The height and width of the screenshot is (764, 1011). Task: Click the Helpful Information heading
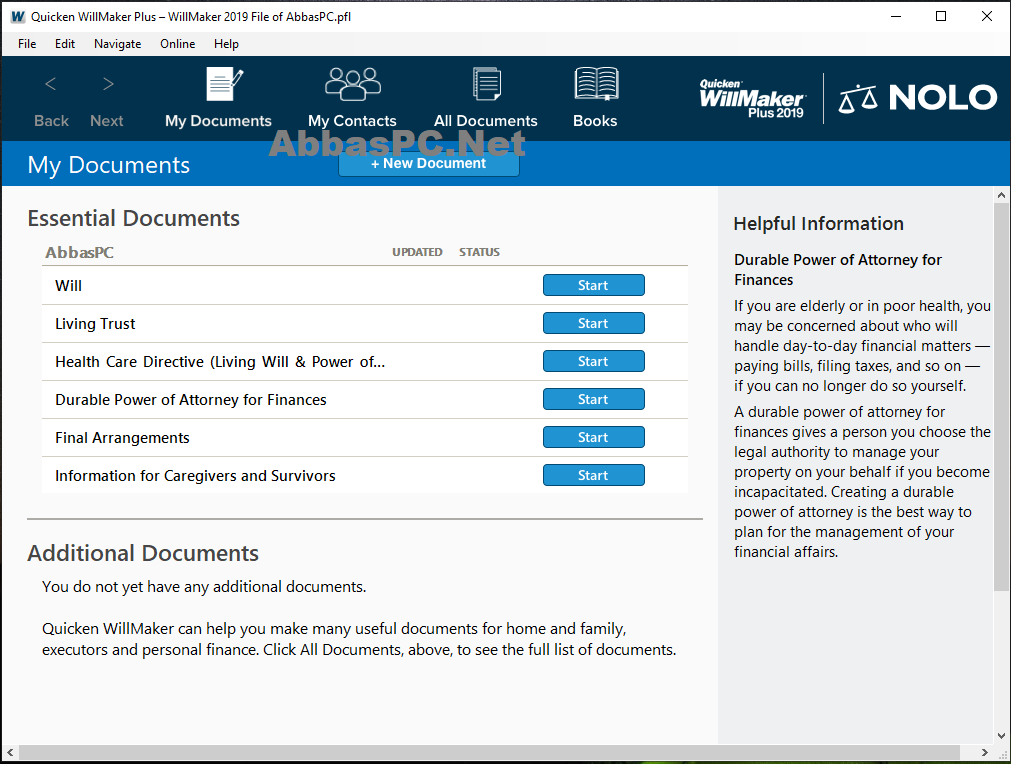tap(818, 224)
